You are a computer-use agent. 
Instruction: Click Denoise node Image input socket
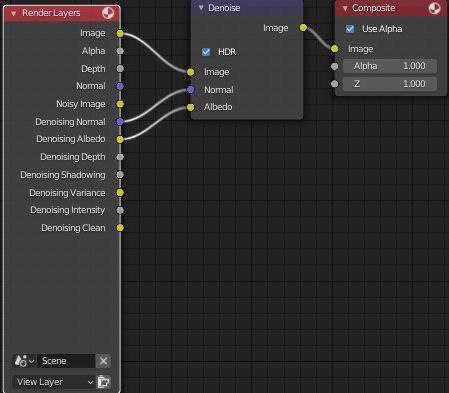tap(190, 72)
